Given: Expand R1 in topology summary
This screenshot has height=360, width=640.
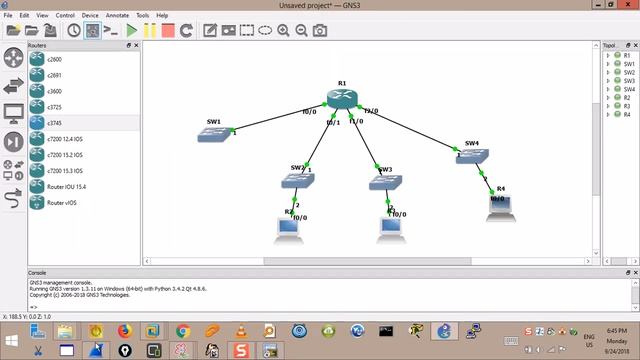Looking at the screenshot, I should pos(608,55).
